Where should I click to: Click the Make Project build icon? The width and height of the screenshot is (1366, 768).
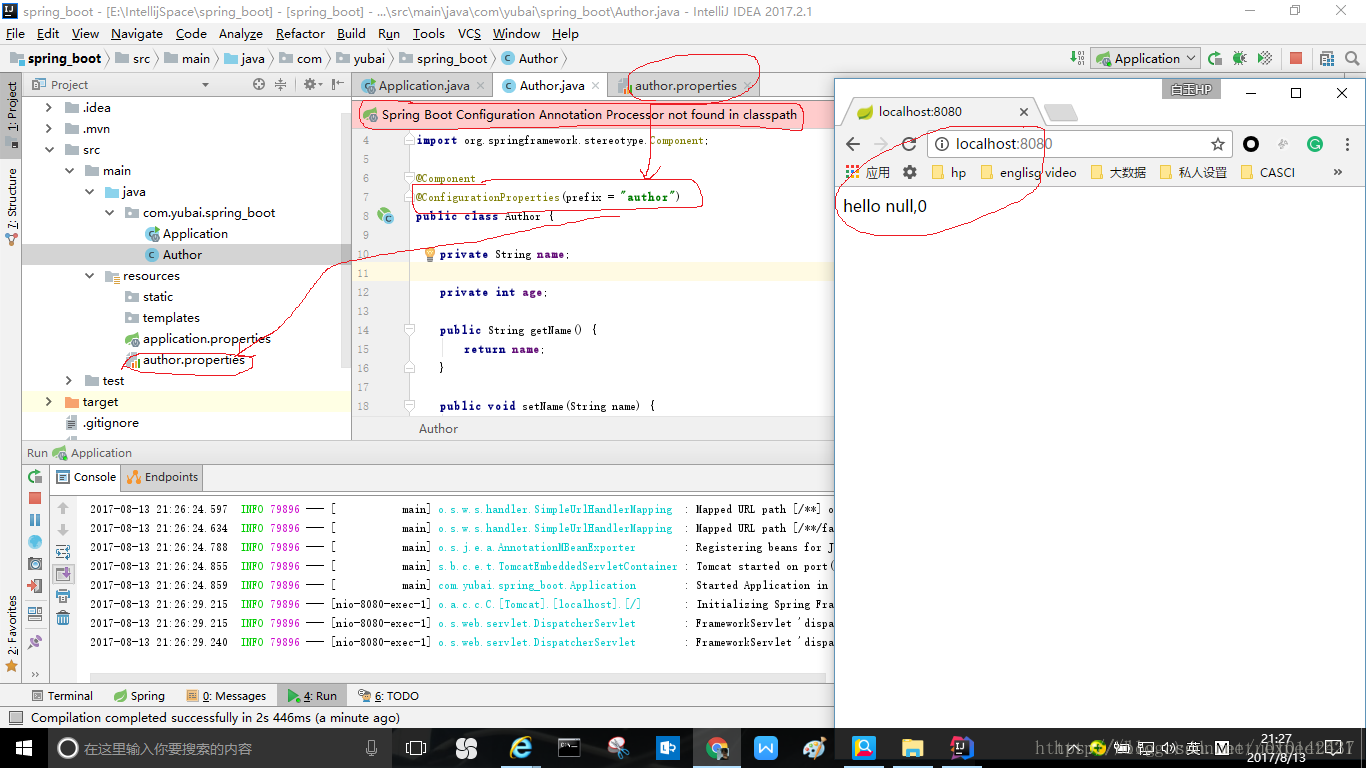click(1077, 59)
